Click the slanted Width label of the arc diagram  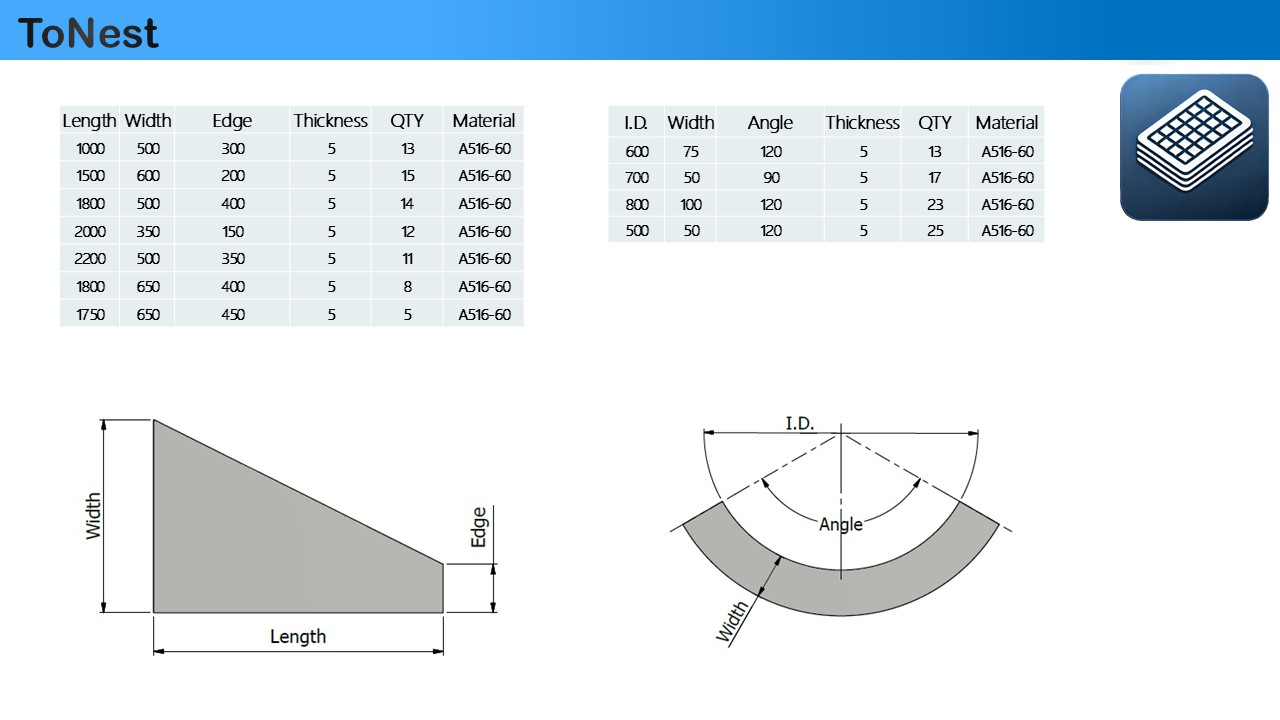(732, 621)
